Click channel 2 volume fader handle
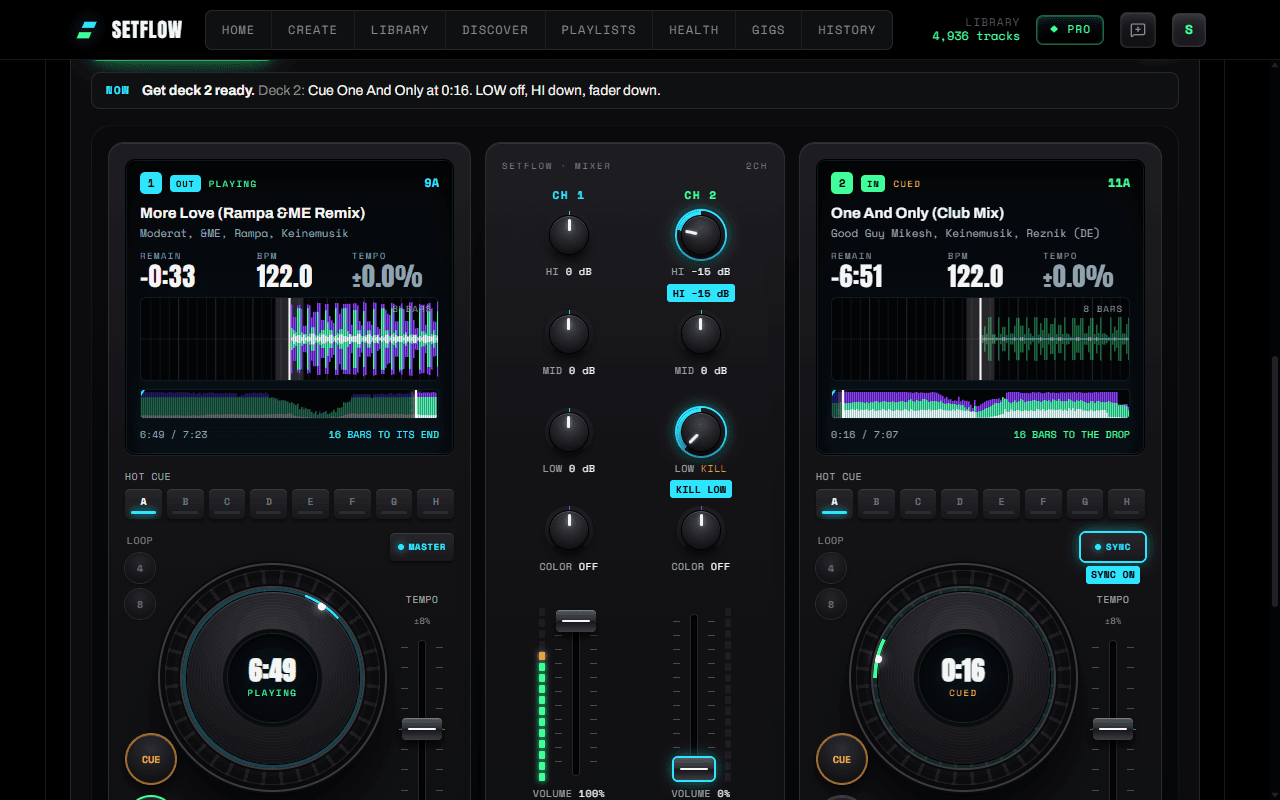Viewport: 1280px width, 800px height. click(694, 769)
